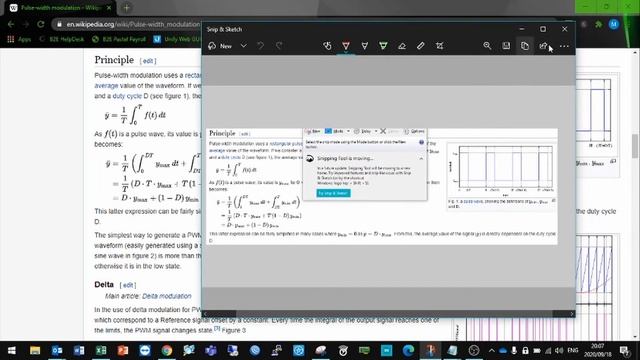This screenshot has height=360, width=640.
Task: Select the Image Crop tool
Action: [440, 46]
